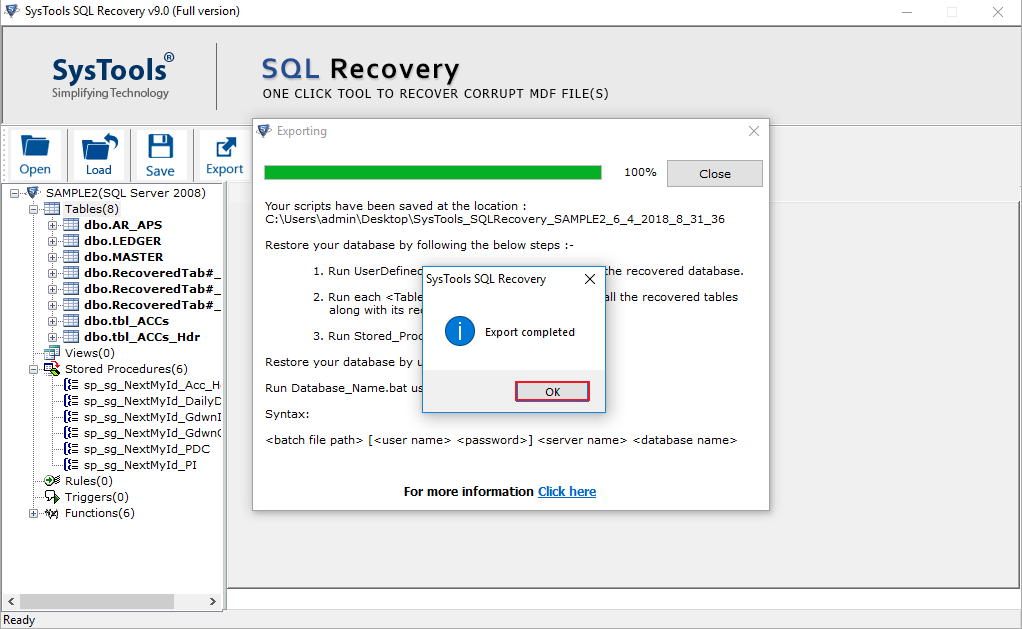Click the blue information icon in message box

[x=460, y=331]
